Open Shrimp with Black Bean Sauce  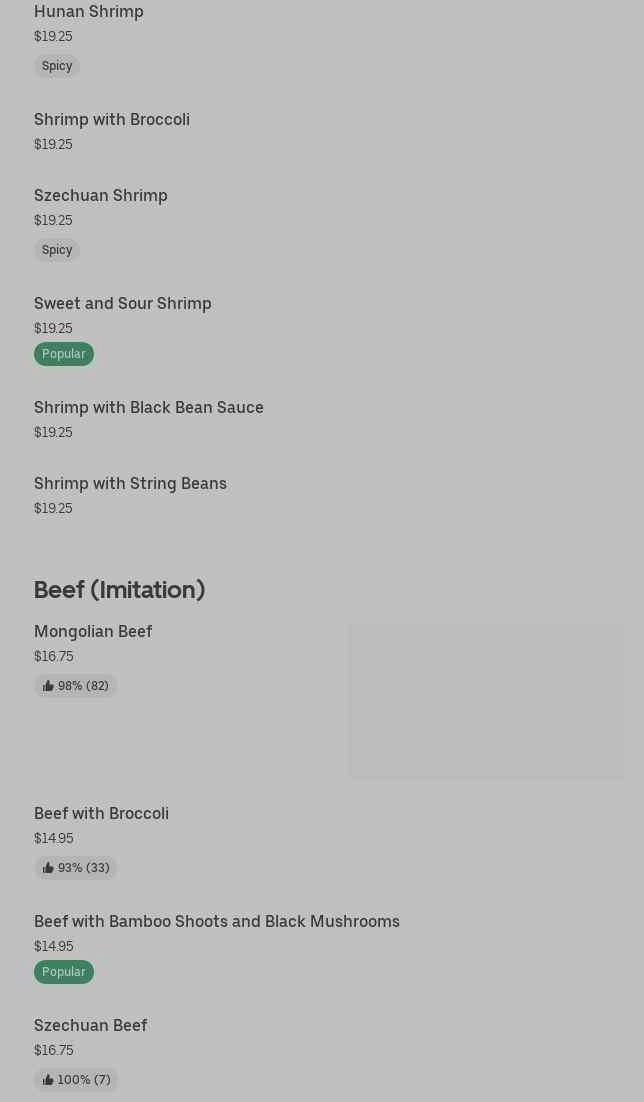[149, 407]
